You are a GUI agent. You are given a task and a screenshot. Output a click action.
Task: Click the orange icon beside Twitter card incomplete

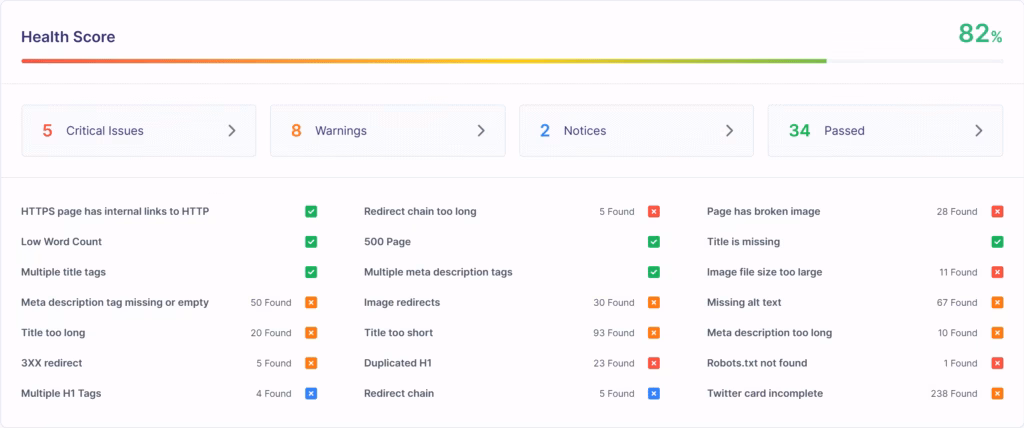997,394
